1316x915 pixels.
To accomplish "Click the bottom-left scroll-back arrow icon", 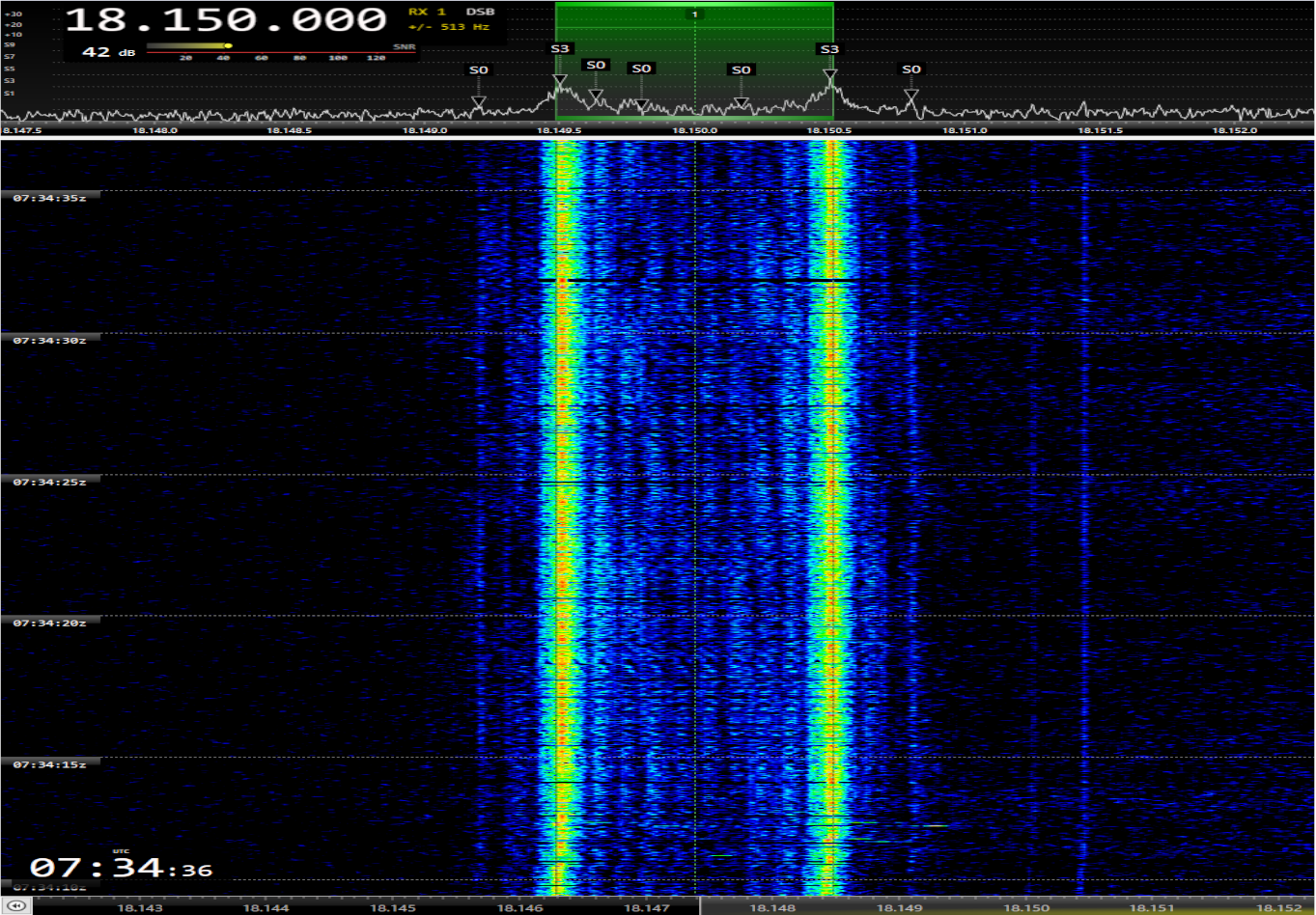I will [16, 906].
